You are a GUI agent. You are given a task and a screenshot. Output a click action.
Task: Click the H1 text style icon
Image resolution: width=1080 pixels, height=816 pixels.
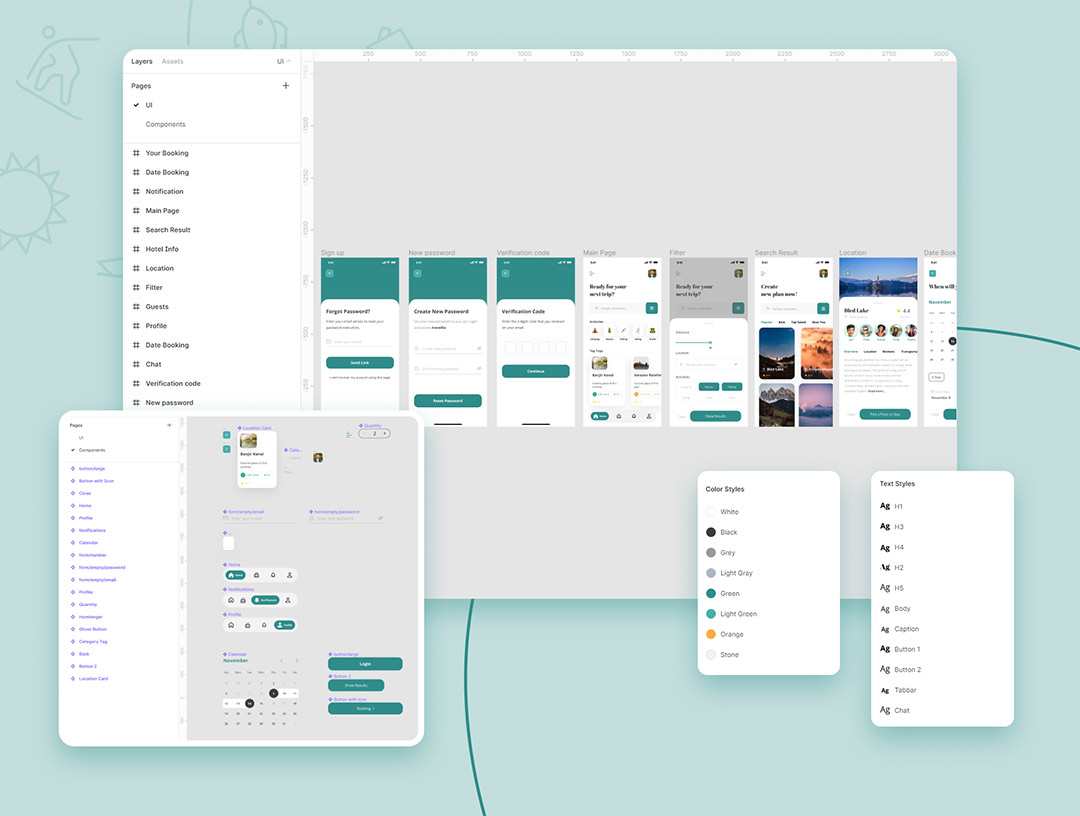point(884,507)
